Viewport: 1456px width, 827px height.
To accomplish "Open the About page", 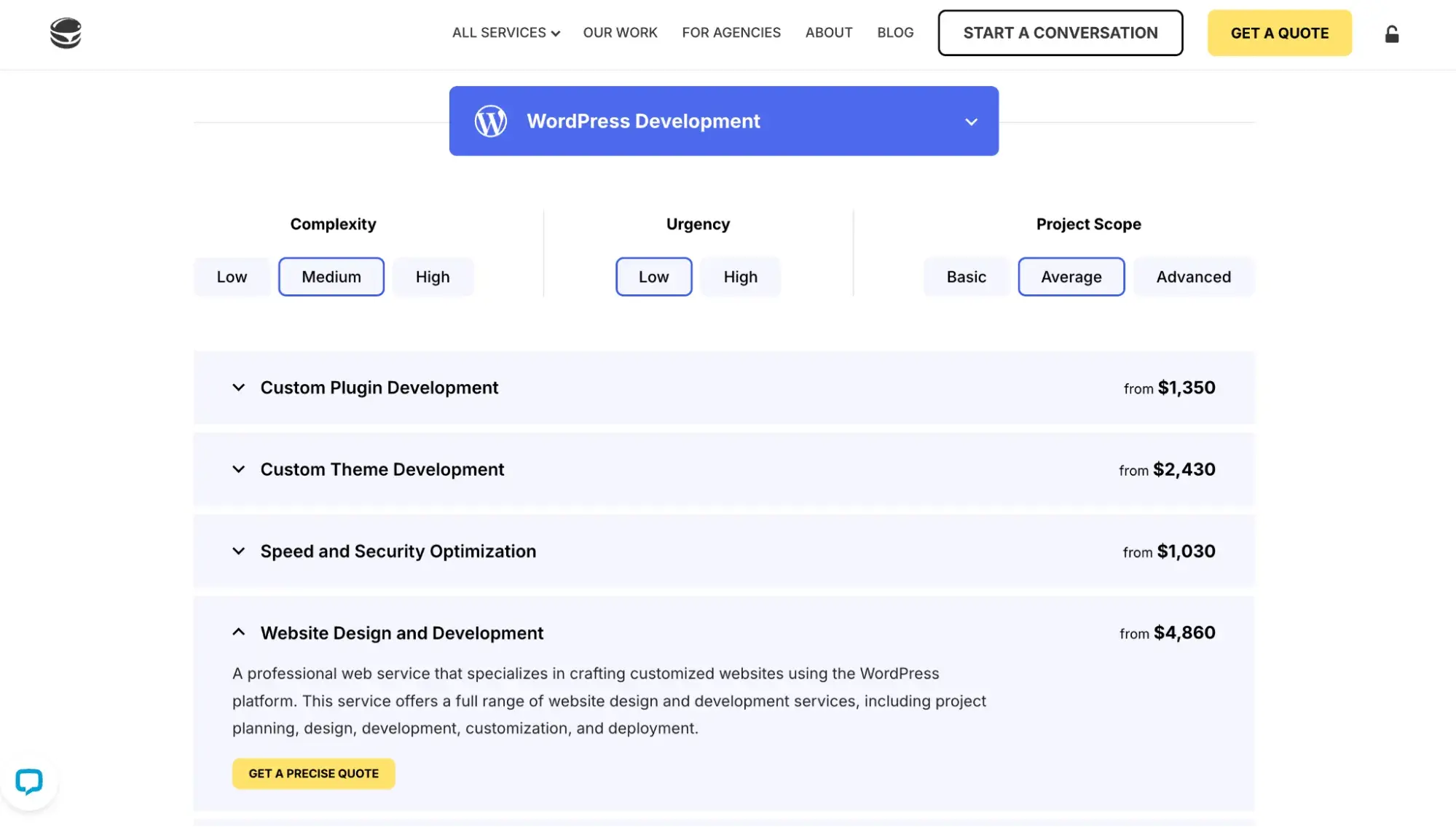I will [x=828, y=33].
